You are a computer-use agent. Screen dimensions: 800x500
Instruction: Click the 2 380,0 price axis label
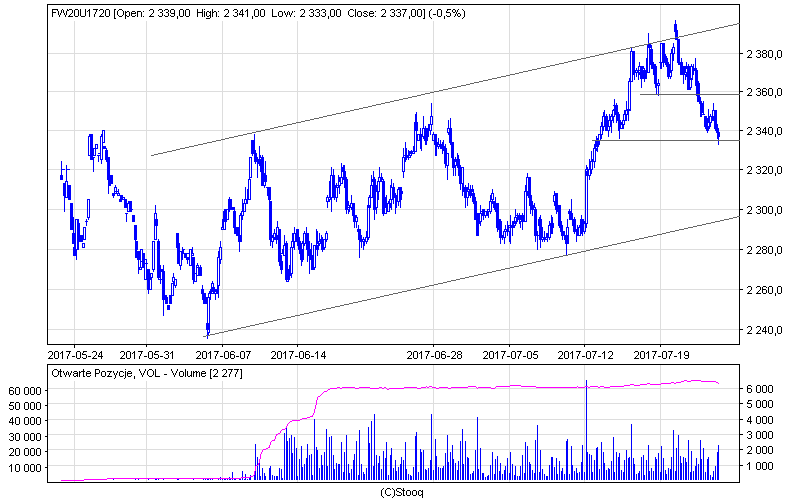[764, 54]
